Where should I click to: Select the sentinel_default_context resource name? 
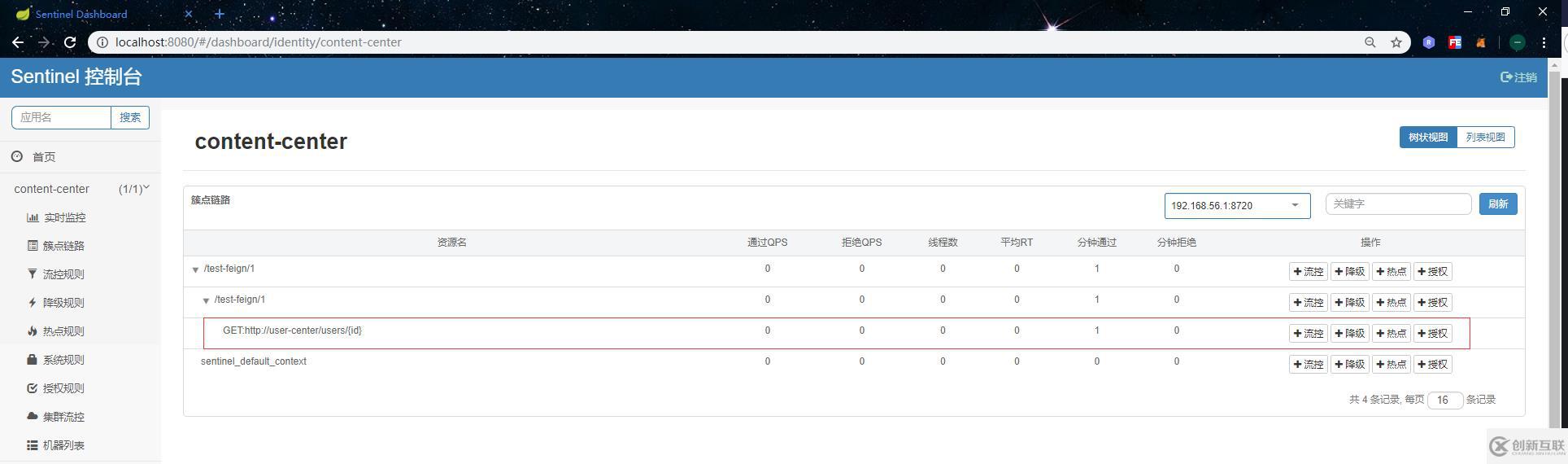pyautogui.click(x=254, y=361)
